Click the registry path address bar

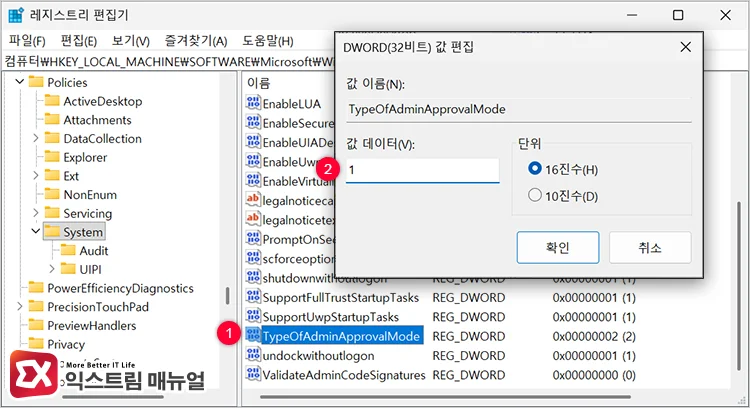169,61
